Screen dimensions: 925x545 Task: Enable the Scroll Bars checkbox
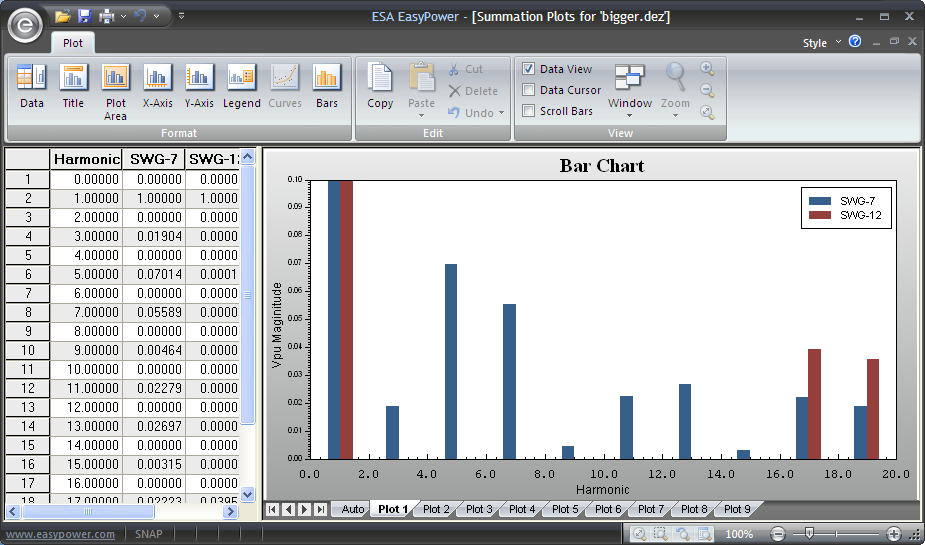click(x=529, y=110)
